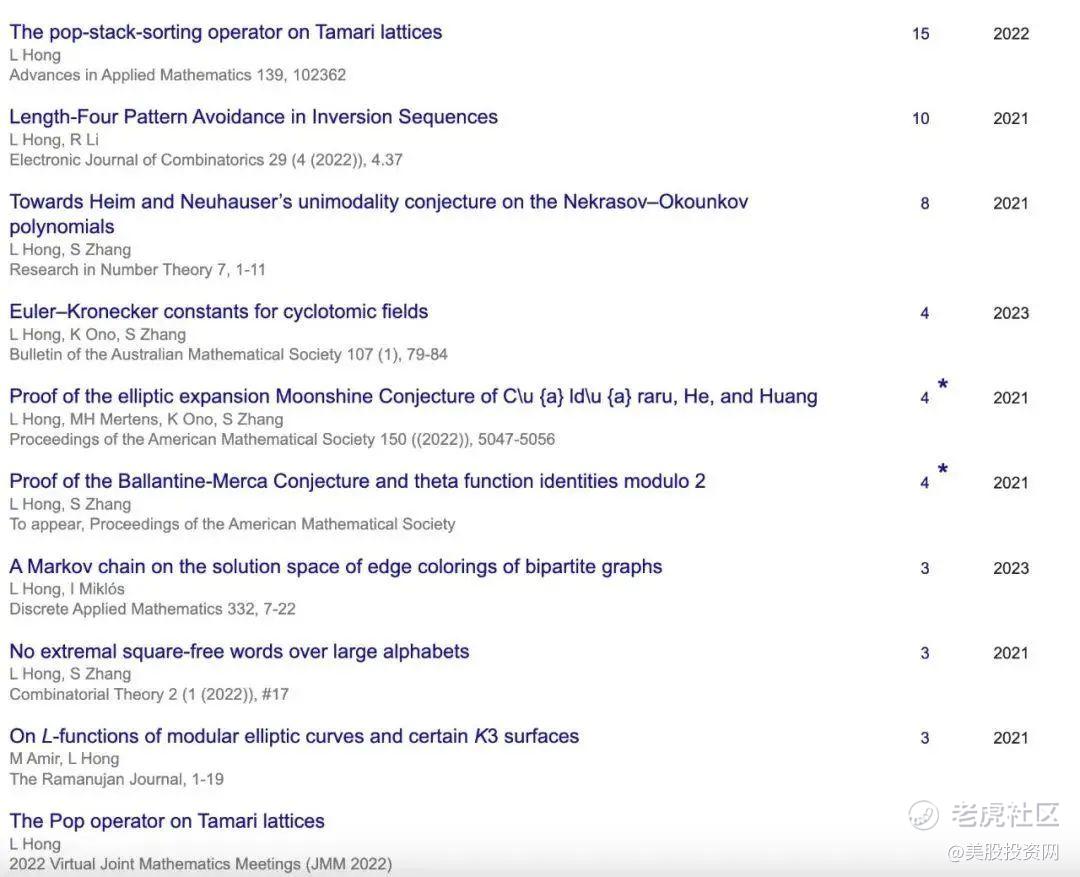View the 3 citations of K3 surfaces paper
Image resolution: width=1080 pixels, height=877 pixels.
(x=924, y=739)
